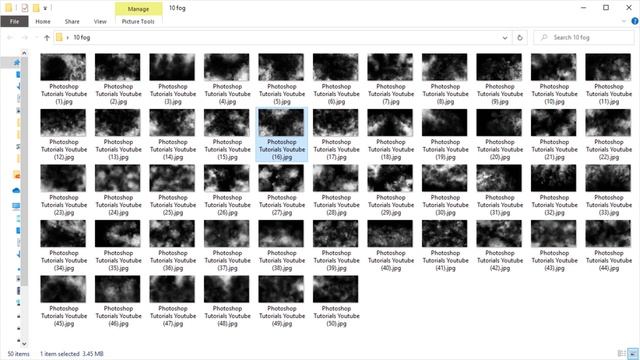Screen dimensions: 640x360
Task: Select thumbnail Photoshop Tutorials Youtube (1).jpg
Action: [63, 67]
